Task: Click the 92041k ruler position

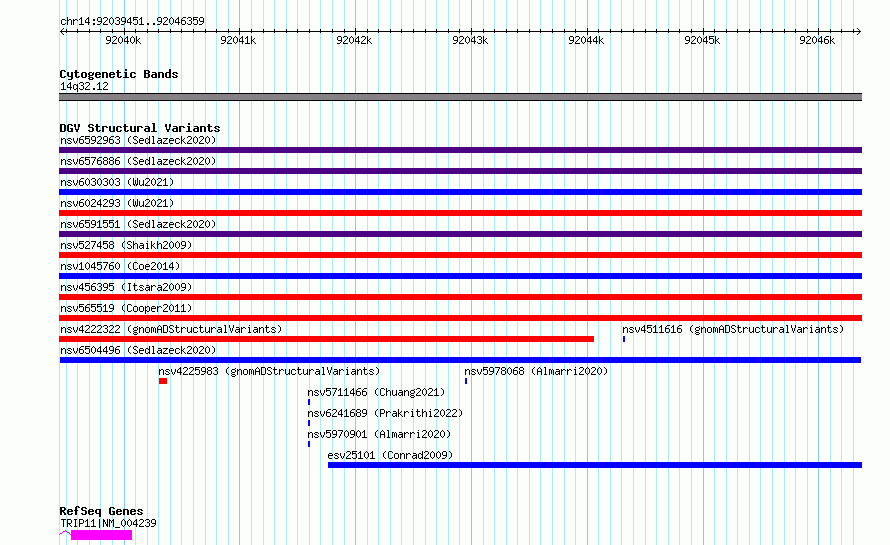Action: pyautogui.click(x=238, y=40)
